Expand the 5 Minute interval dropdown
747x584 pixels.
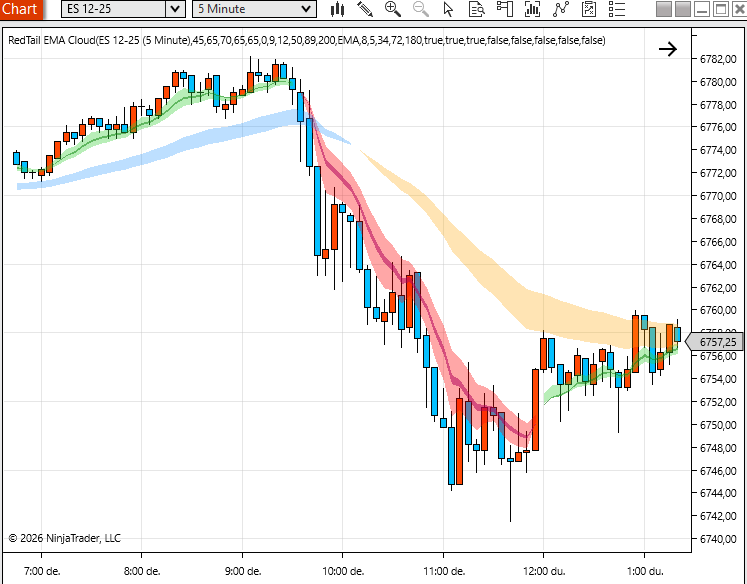[x=307, y=9]
